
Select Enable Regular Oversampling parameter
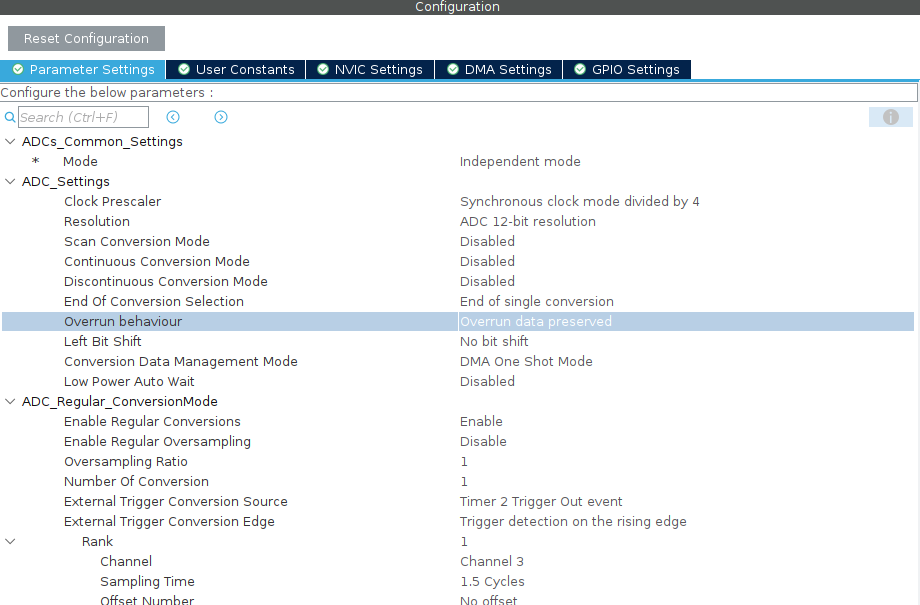[157, 441]
